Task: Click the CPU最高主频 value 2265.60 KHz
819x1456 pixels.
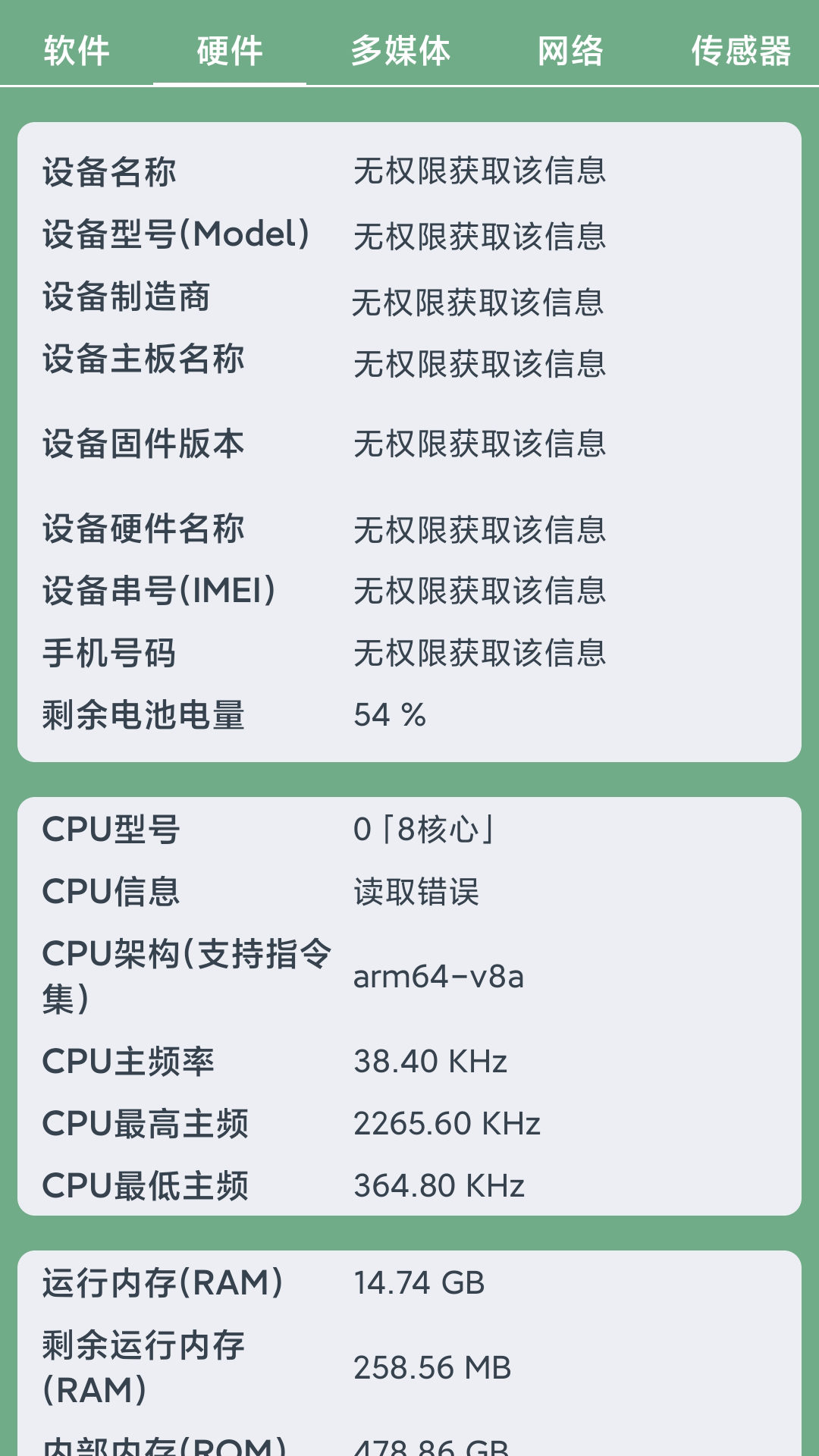Action: point(447,1122)
